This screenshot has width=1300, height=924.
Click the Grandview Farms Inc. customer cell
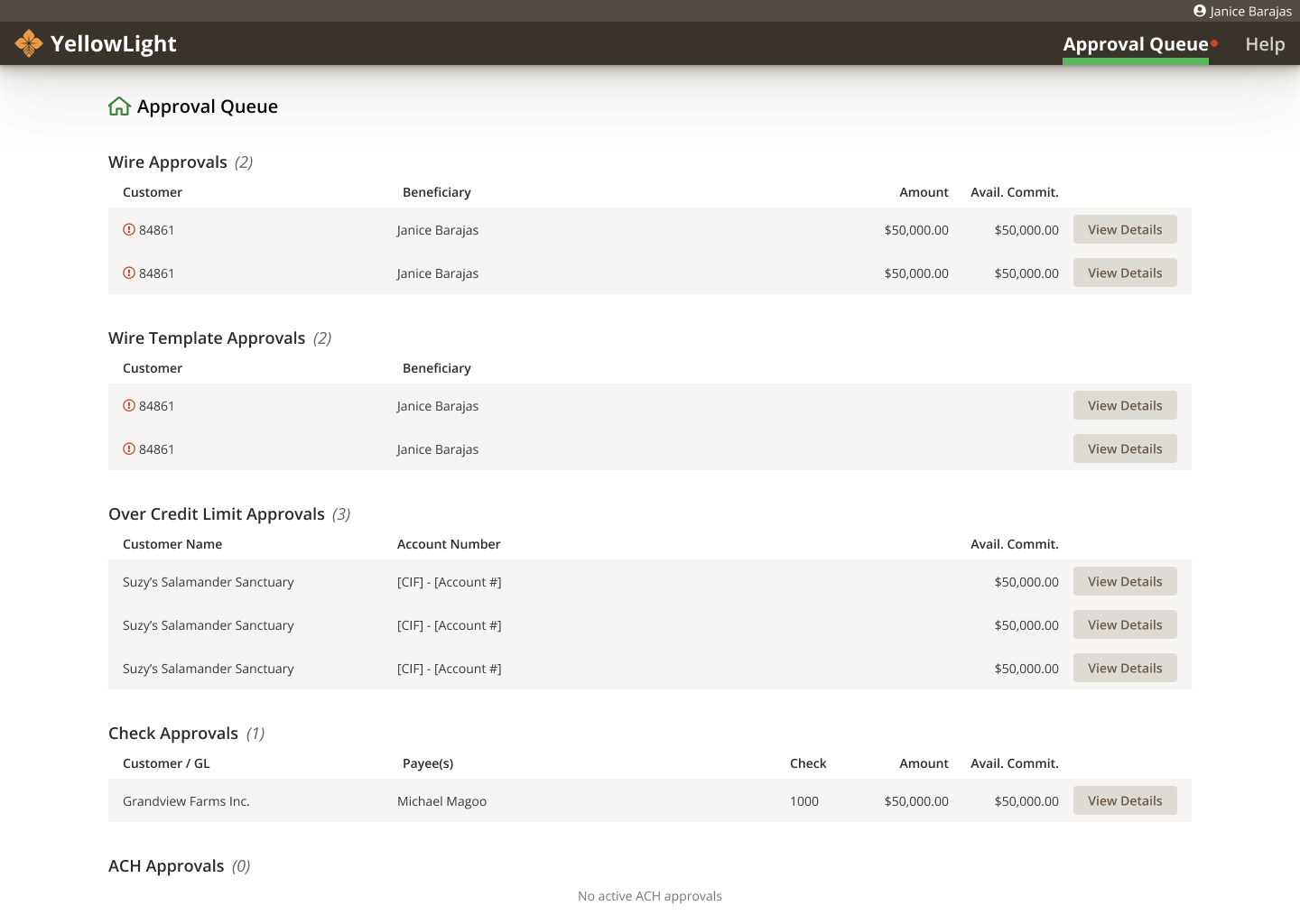pyautogui.click(x=186, y=801)
